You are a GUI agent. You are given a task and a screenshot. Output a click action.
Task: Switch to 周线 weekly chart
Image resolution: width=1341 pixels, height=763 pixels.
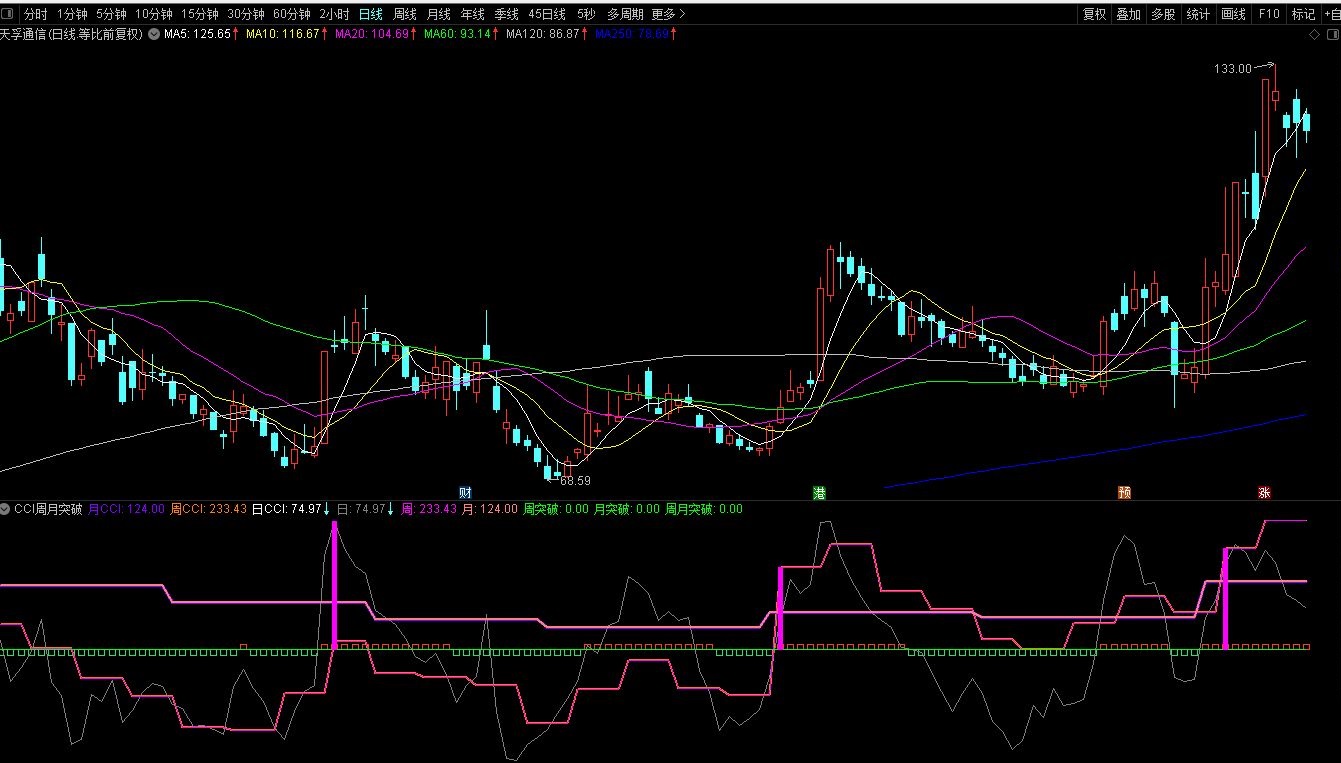coord(405,14)
